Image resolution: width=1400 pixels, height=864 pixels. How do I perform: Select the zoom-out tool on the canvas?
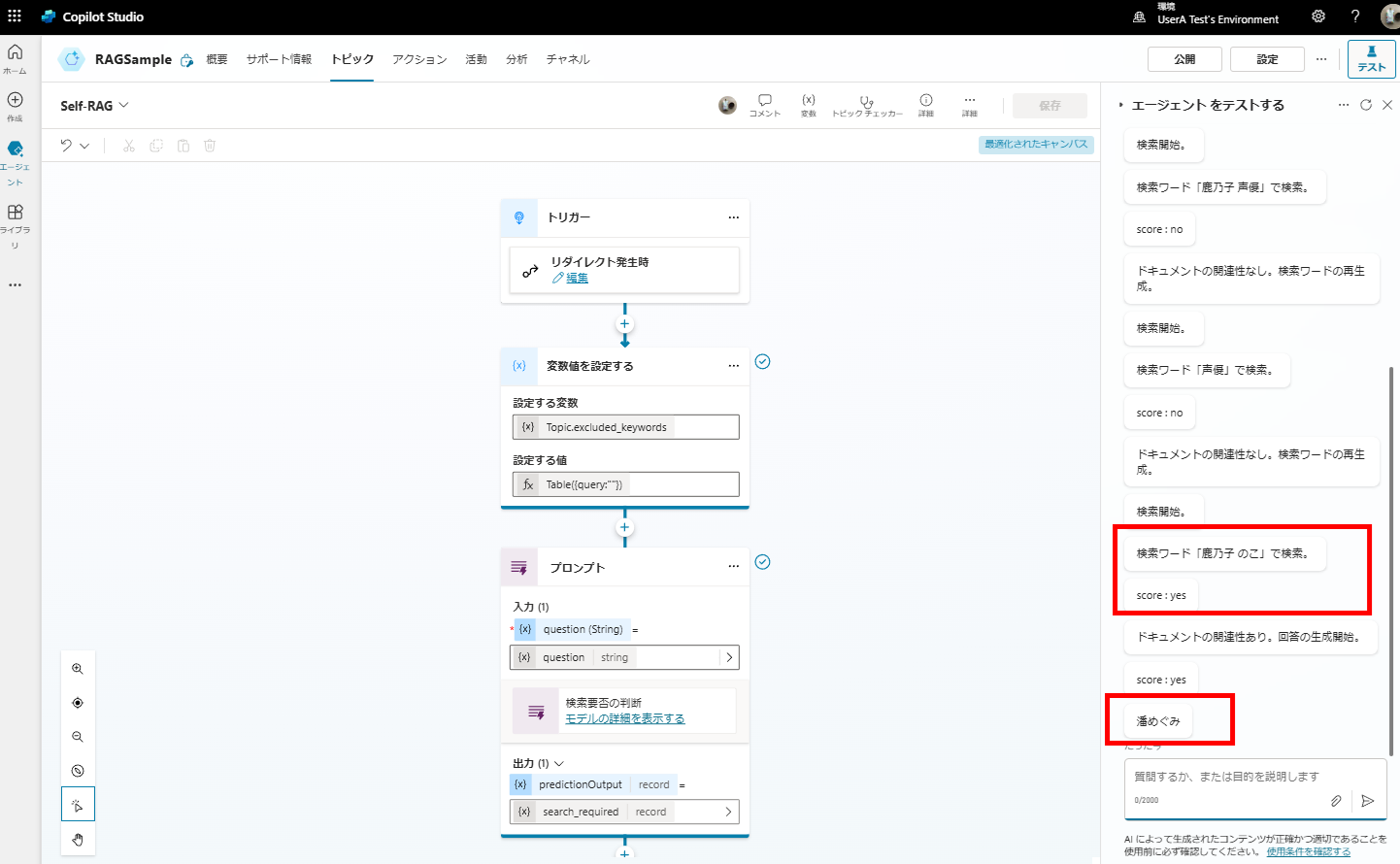coord(78,736)
